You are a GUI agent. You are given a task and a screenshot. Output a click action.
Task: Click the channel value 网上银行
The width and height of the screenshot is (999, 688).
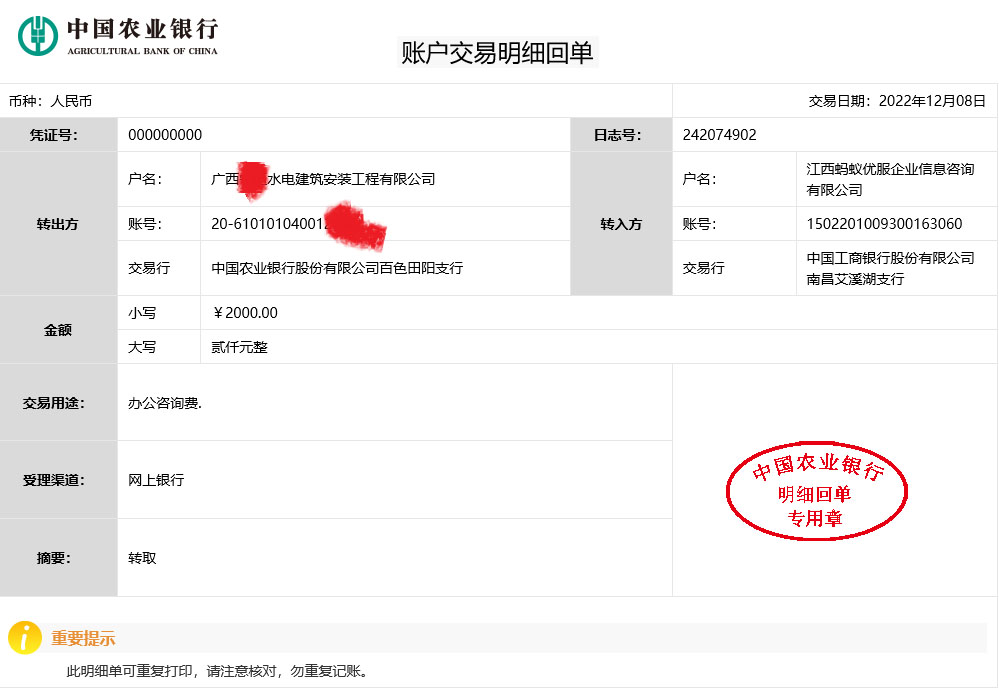point(156,480)
